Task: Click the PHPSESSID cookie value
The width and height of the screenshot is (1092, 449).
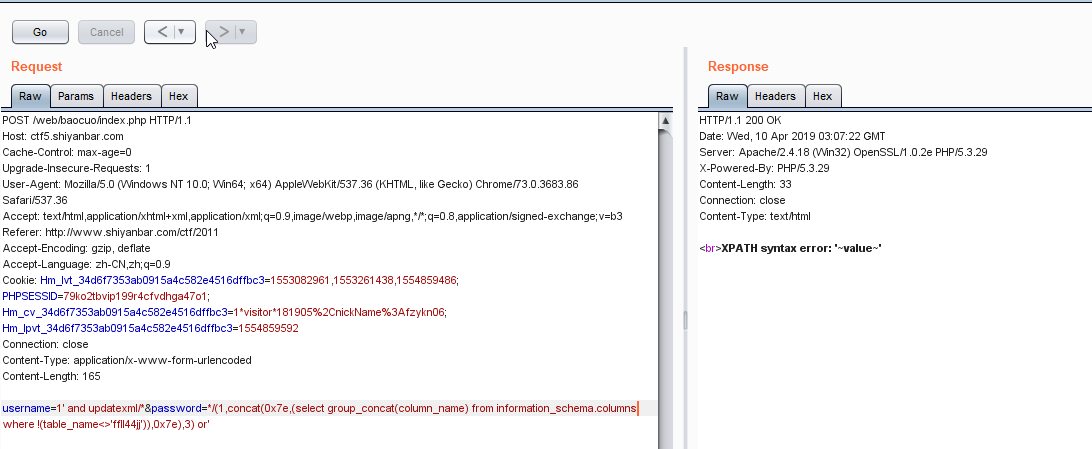Action: (136, 296)
